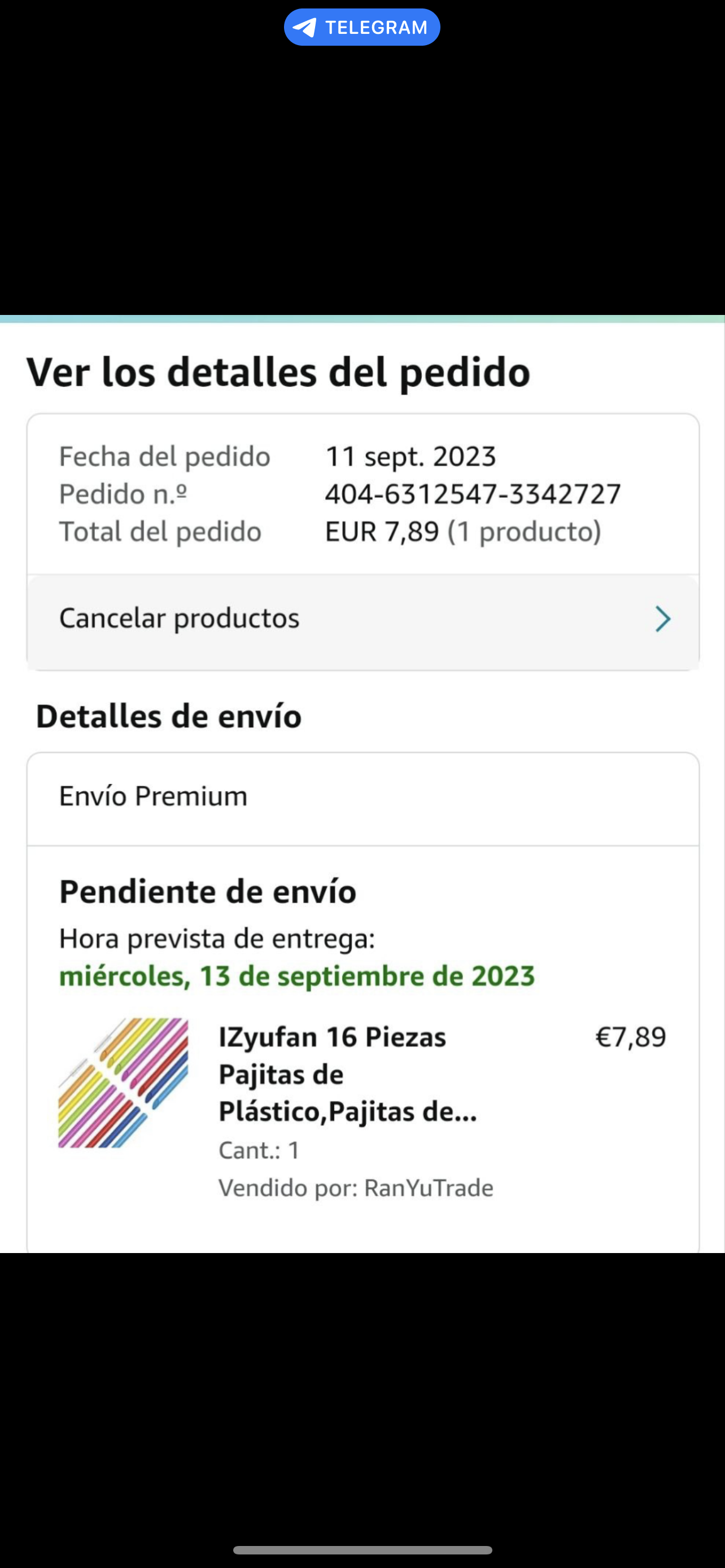Tap the Telegram paper plane icon
Screen dimensions: 725x1568
click(x=304, y=28)
